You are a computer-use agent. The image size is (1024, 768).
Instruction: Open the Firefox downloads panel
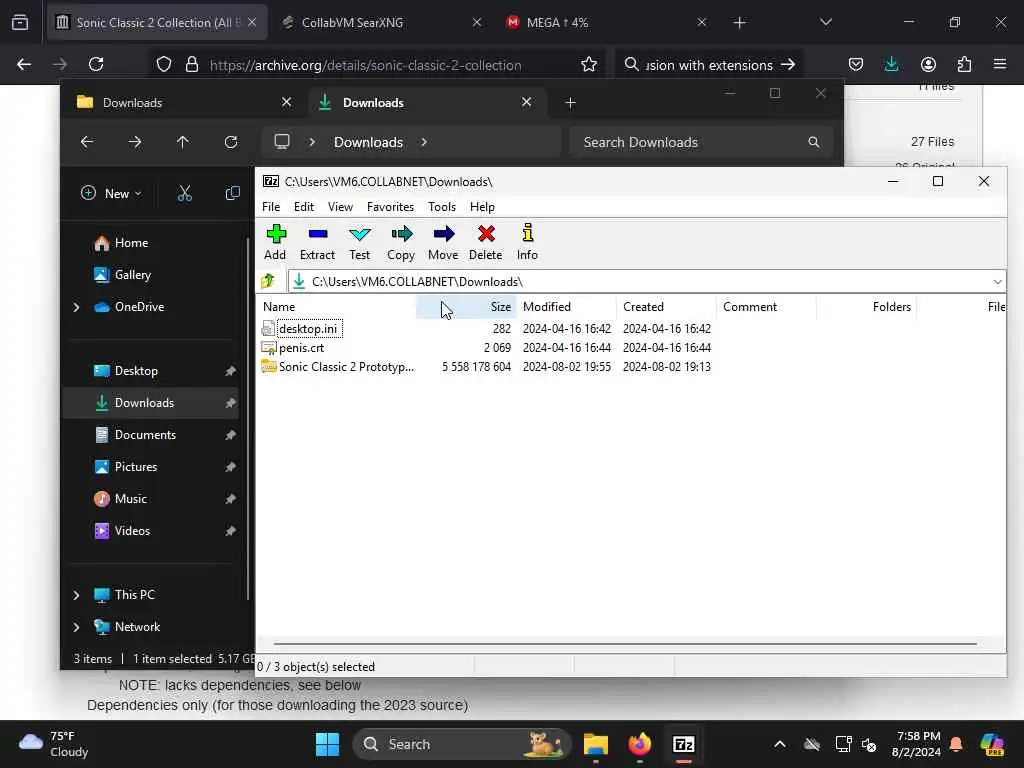coord(891,64)
